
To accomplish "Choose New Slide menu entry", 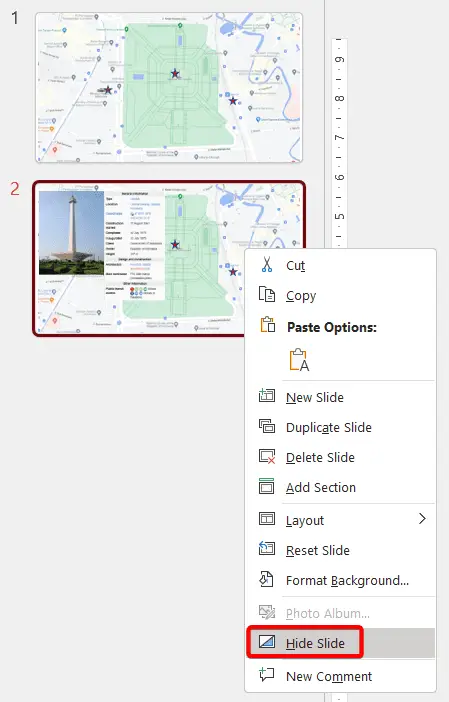I will pos(340,397).
